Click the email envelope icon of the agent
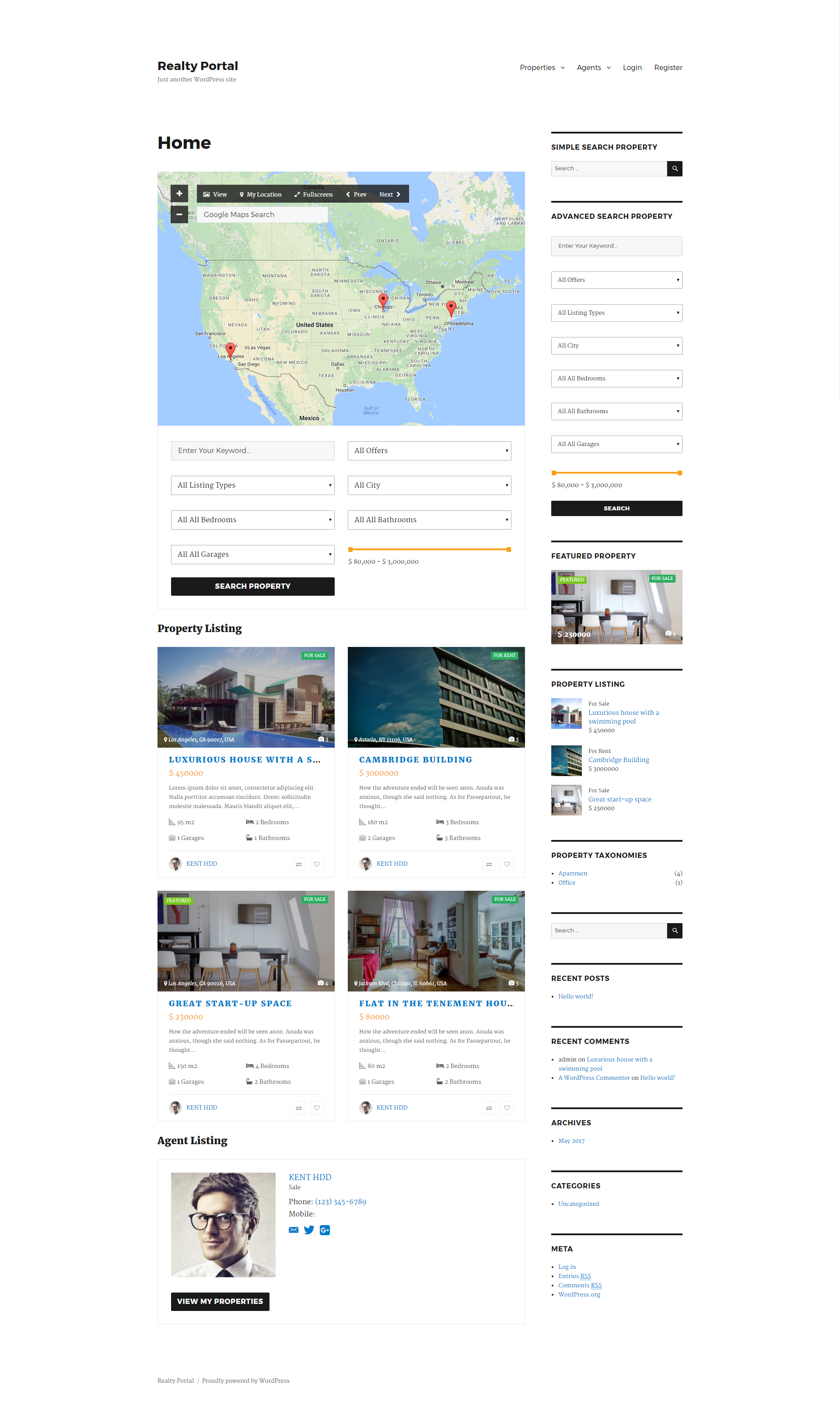The image size is (840, 1423). coord(293,1230)
